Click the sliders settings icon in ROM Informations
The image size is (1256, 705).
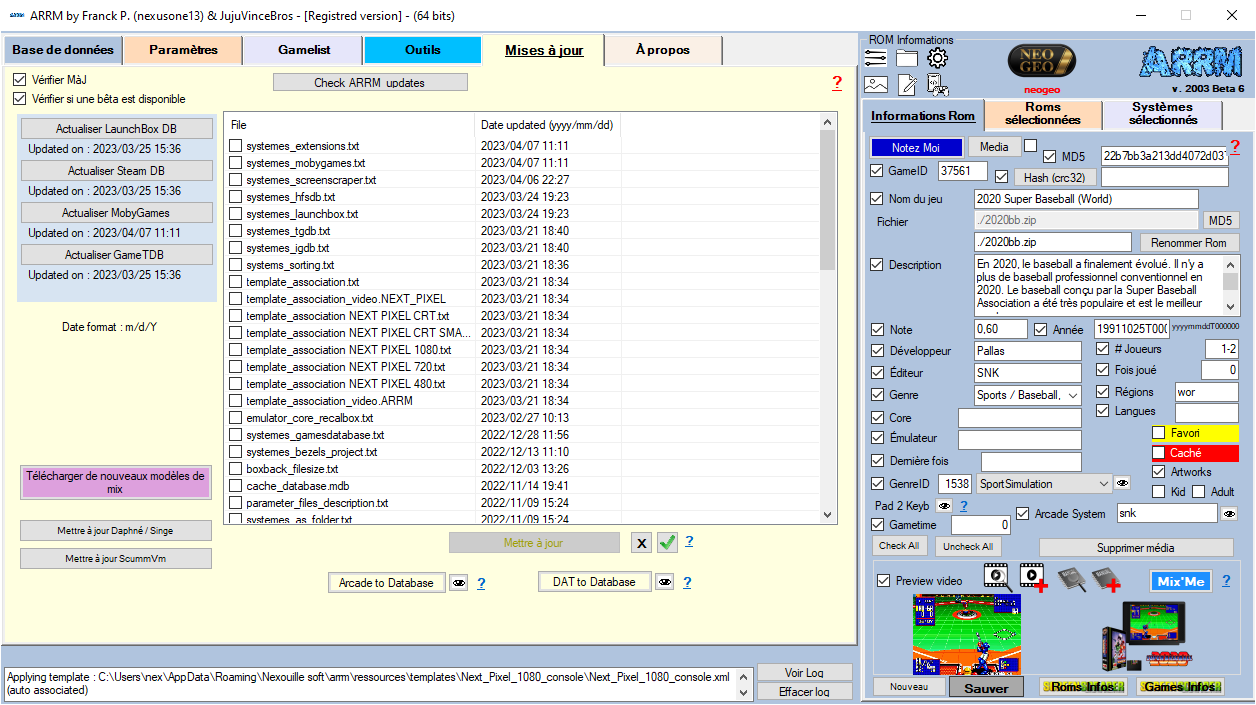[876, 58]
